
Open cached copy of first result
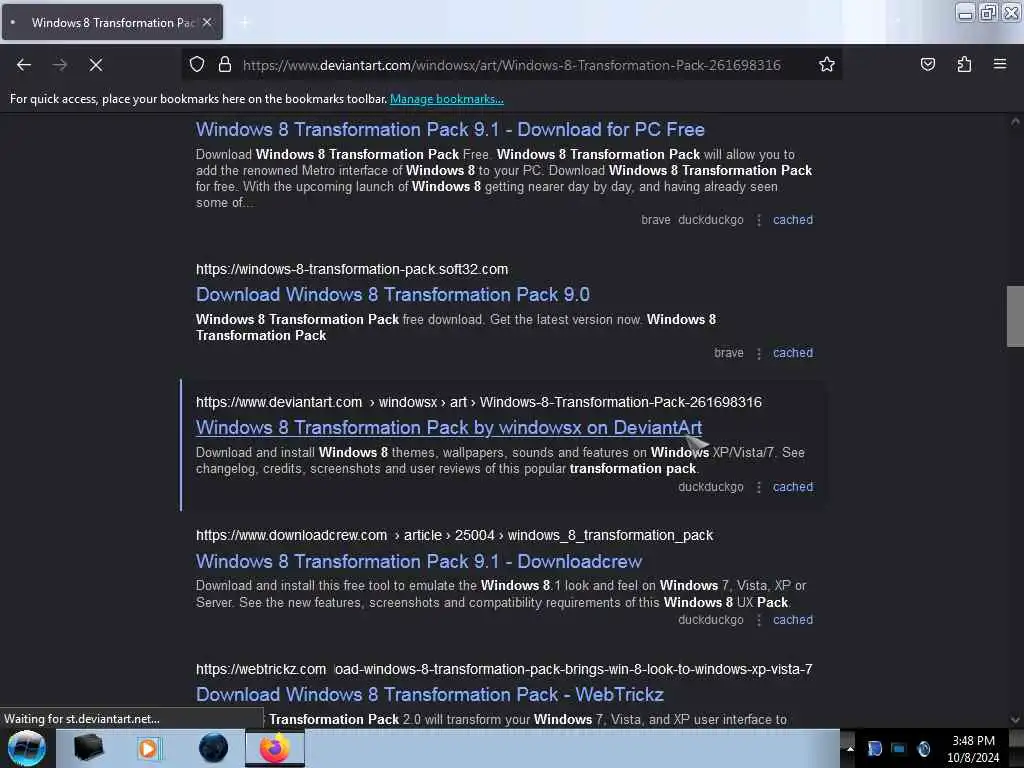coord(793,220)
